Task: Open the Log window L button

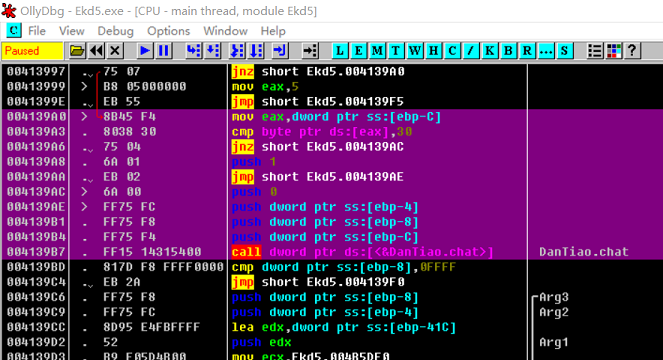Action: 340,51
